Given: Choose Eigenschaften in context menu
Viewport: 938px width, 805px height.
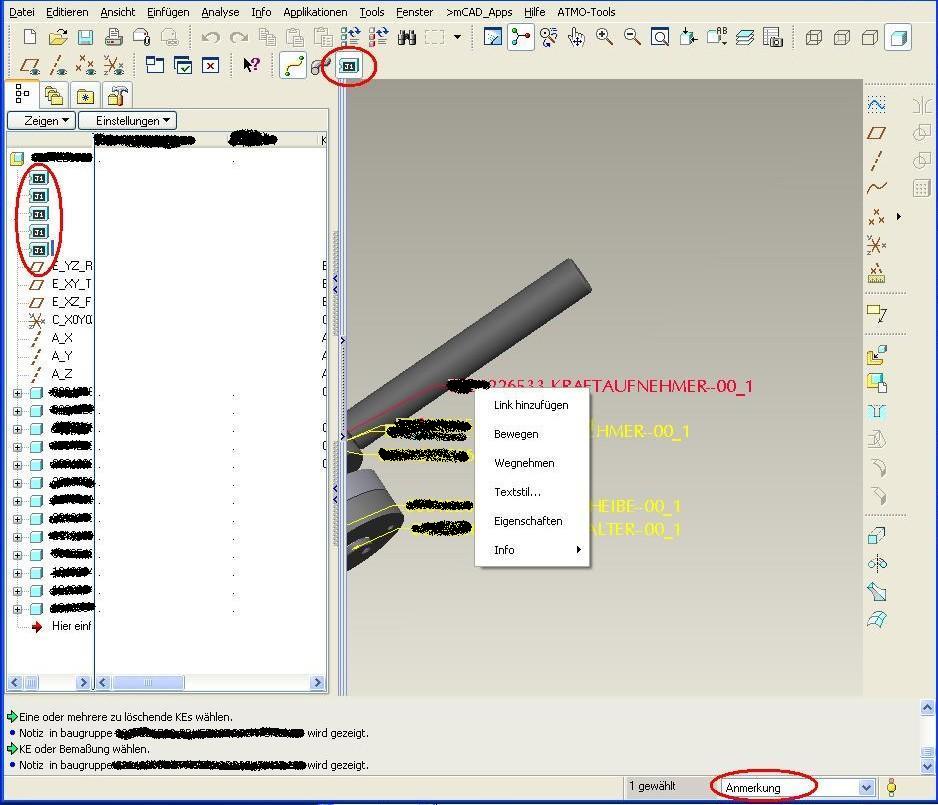Looking at the screenshot, I should [x=528, y=521].
